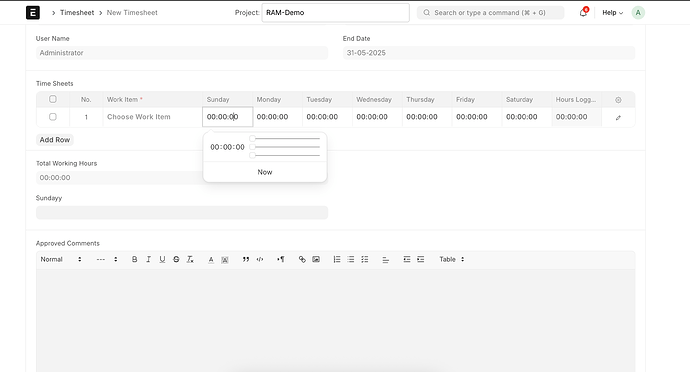Click the Thursday time cell
The image size is (690, 372).
(427, 117)
